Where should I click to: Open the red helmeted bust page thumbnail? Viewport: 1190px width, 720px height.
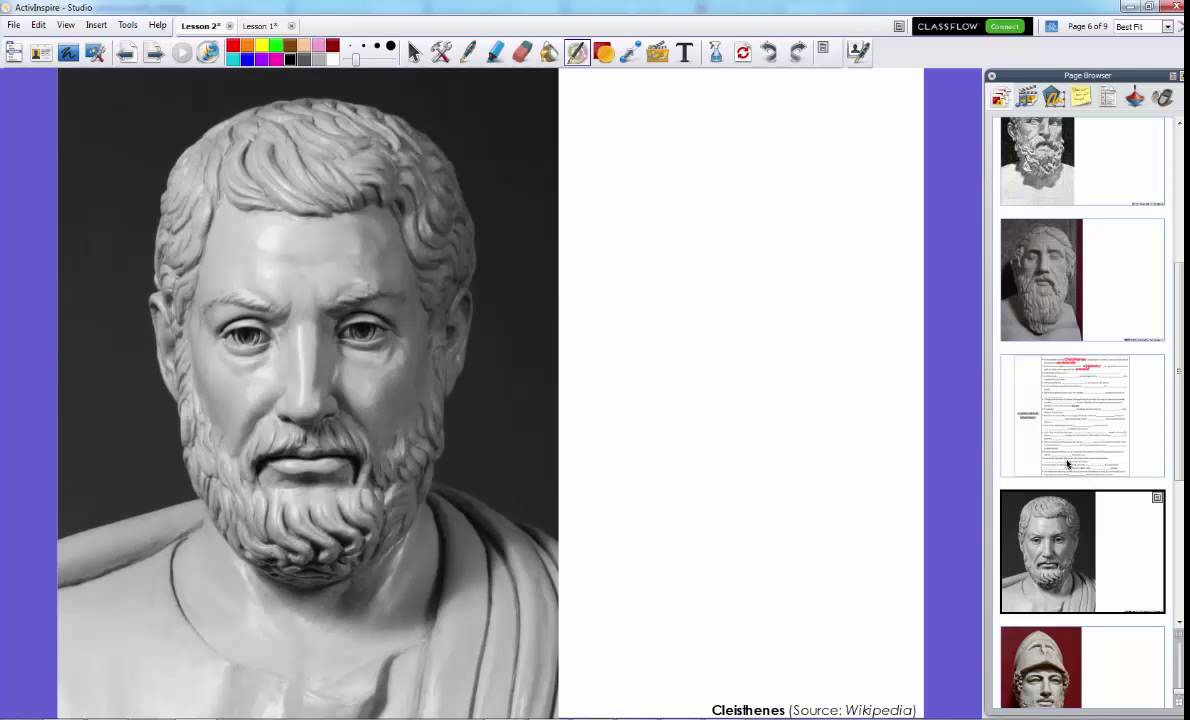click(1082, 668)
